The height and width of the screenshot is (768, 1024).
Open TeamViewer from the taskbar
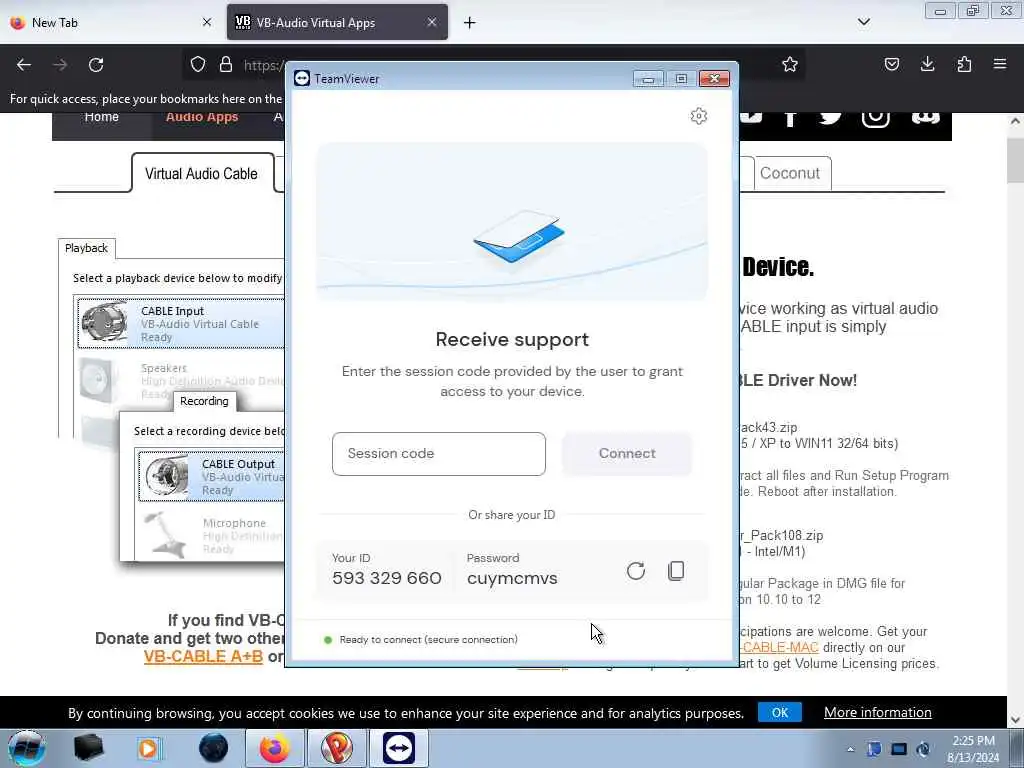click(399, 748)
